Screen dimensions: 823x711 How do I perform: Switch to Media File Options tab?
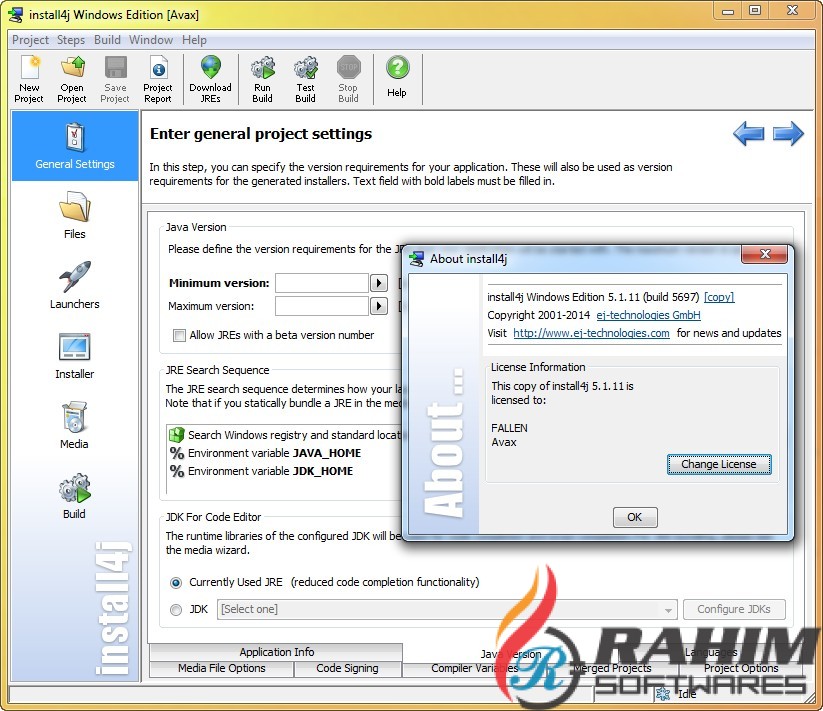221,668
